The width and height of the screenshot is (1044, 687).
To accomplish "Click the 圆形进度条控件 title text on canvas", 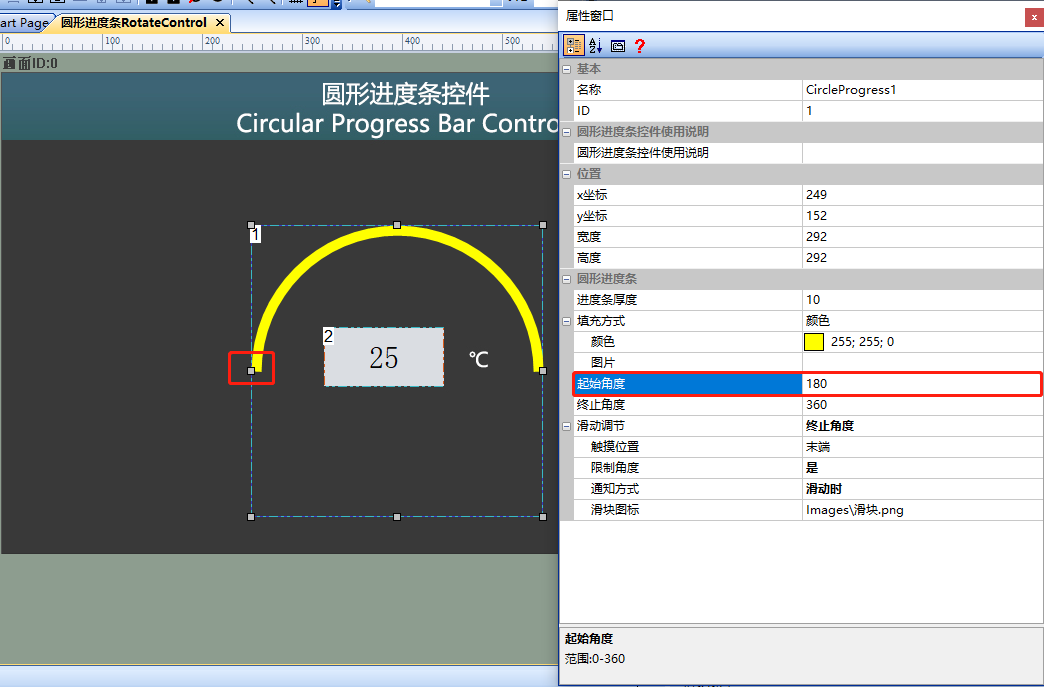I will 405,94.
